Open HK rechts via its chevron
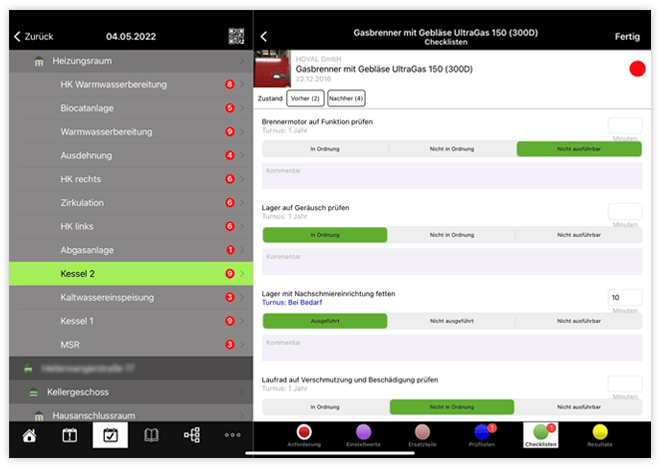The image size is (662, 468). click(242, 179)
